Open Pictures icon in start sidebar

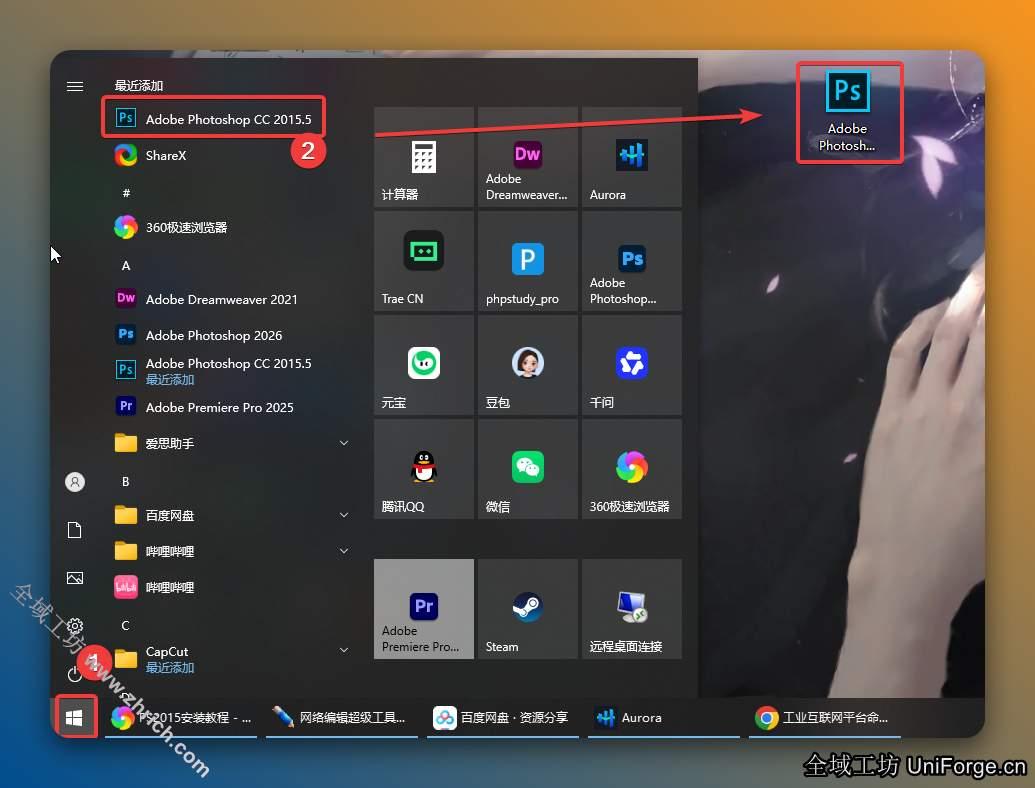[75, 578]
